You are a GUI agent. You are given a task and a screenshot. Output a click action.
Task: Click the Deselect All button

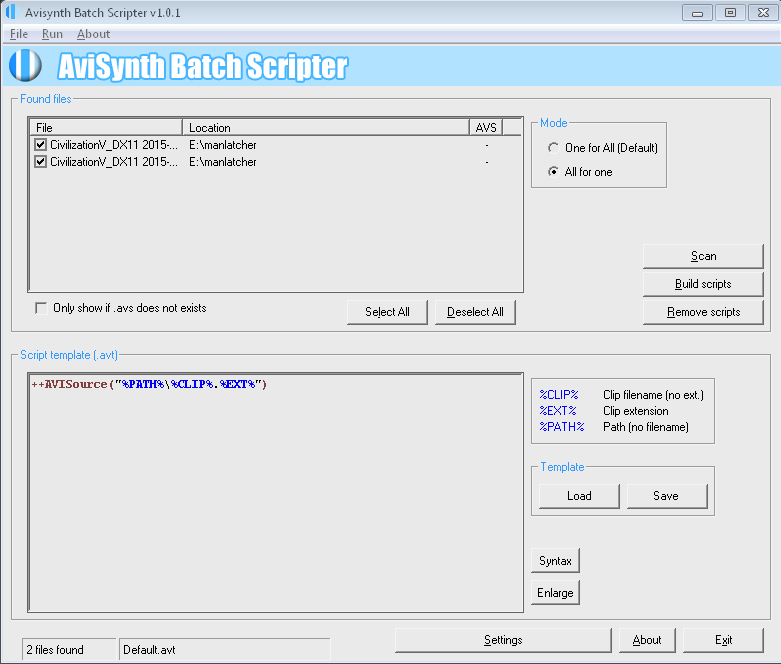click(x=475, y=312)
